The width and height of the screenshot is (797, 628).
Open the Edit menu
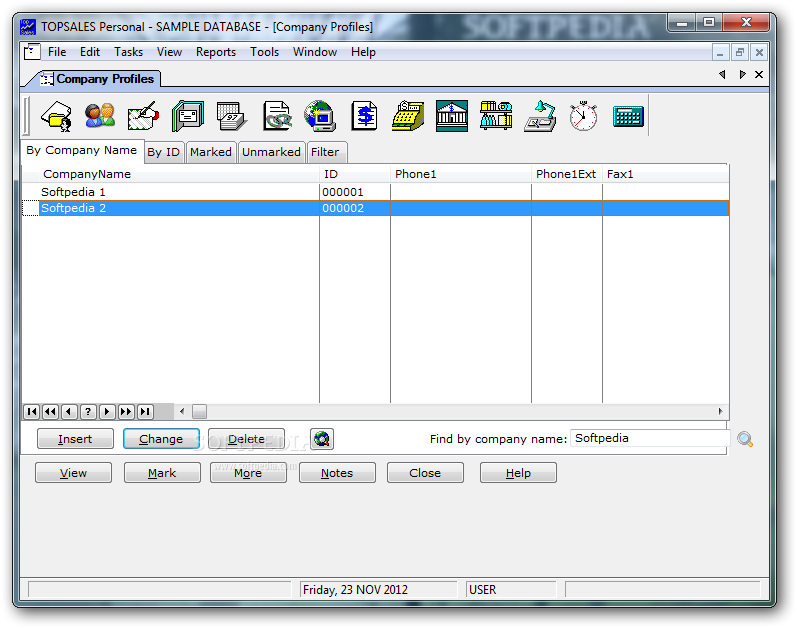[90, 52]
